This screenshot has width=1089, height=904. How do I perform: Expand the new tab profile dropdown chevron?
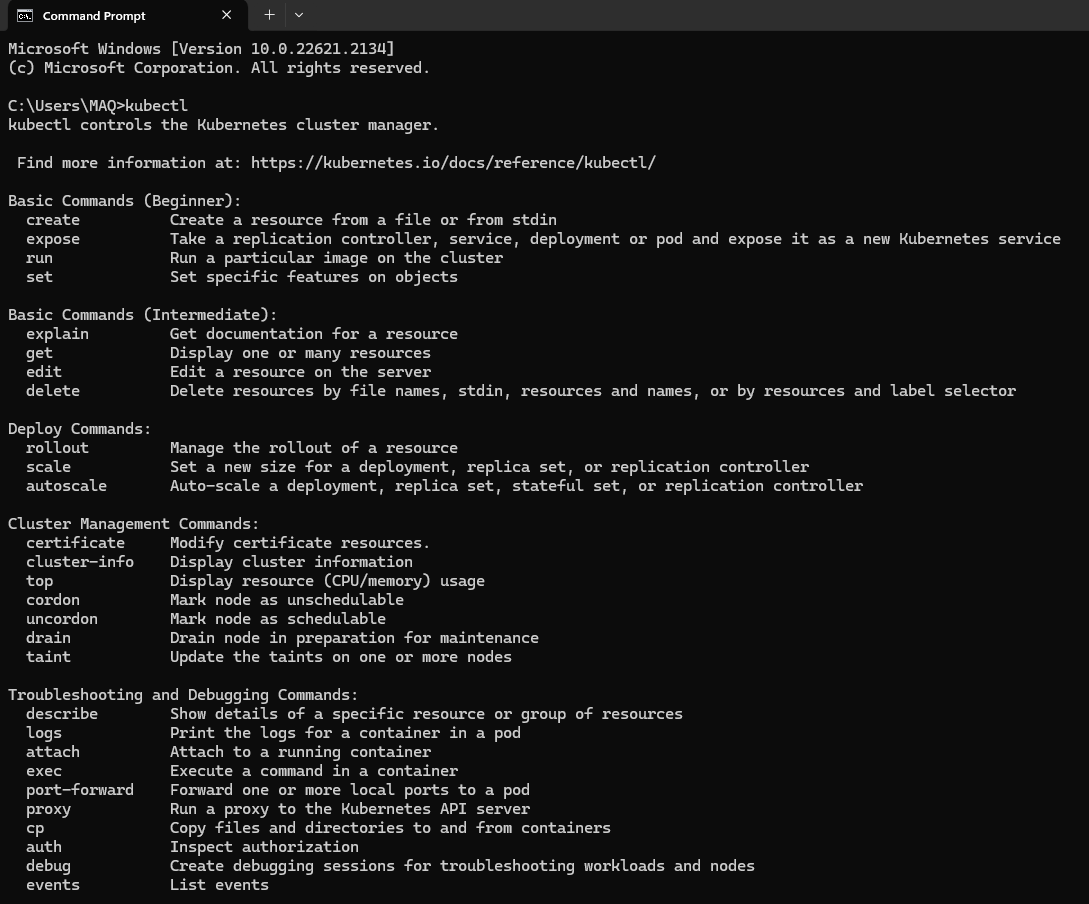299,15
